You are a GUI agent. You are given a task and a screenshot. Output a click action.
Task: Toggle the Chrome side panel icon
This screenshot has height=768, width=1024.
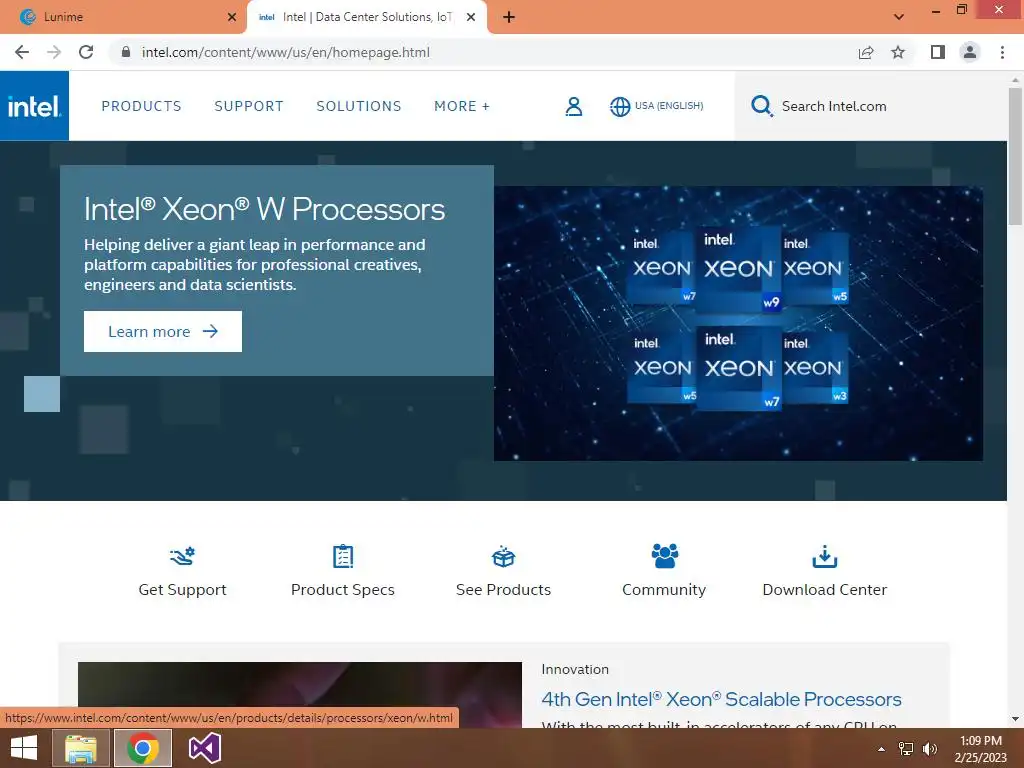(938, 52)
